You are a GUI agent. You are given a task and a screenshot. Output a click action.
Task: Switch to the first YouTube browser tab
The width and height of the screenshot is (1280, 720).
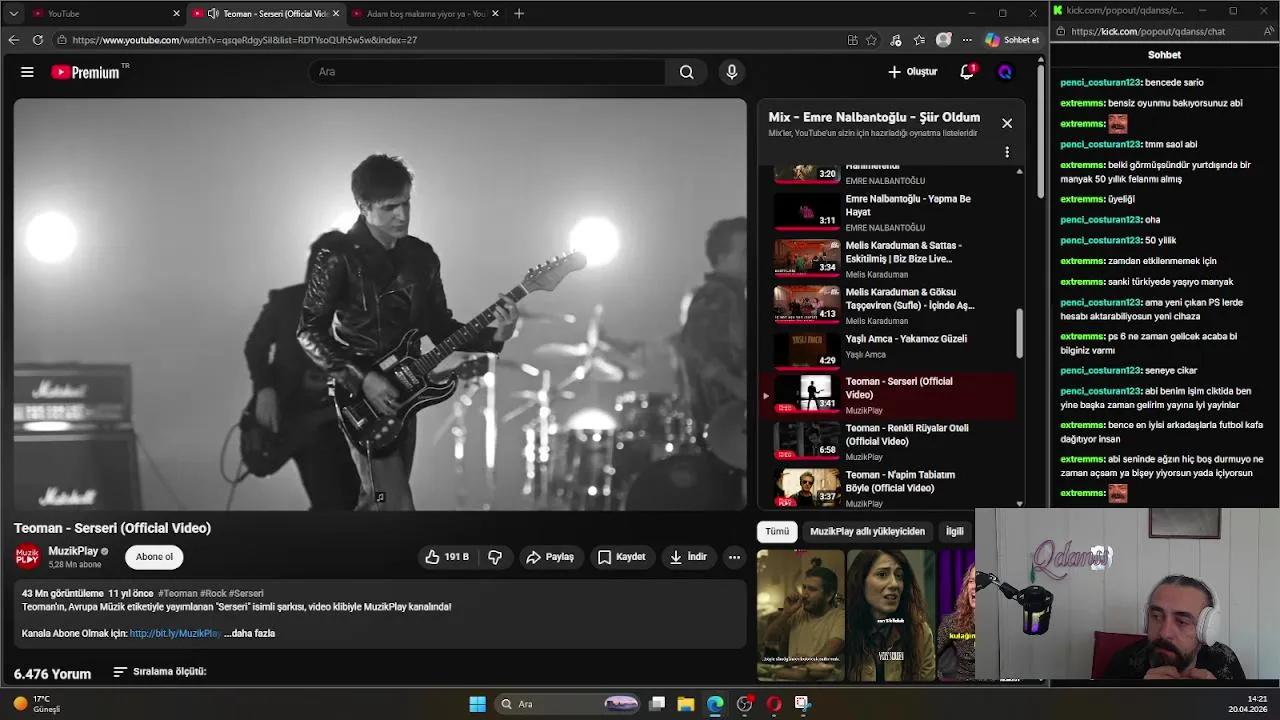[105, 13]
